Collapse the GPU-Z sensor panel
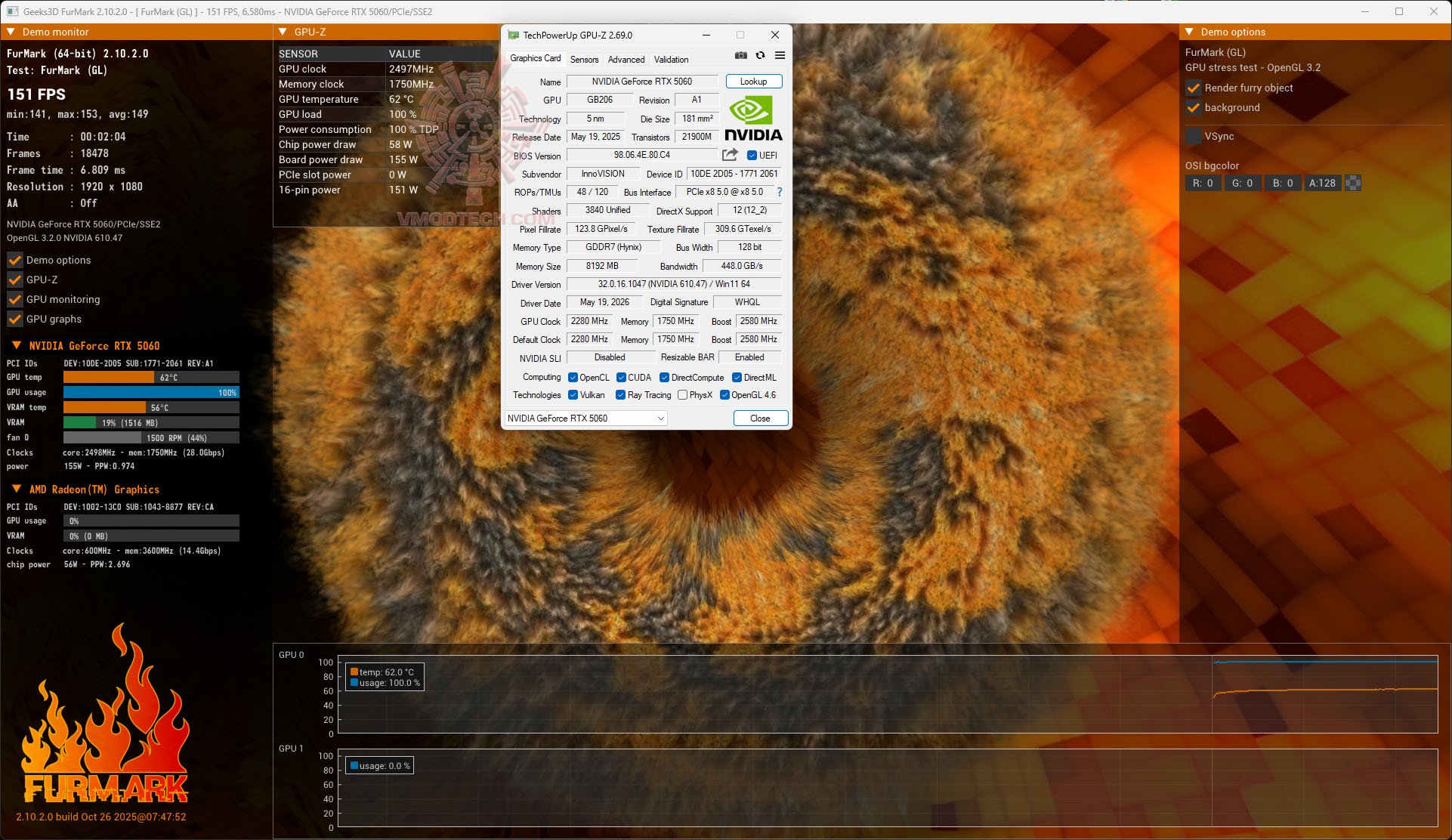The width and height of the screenshot is (1452, 840). point(283,32)
